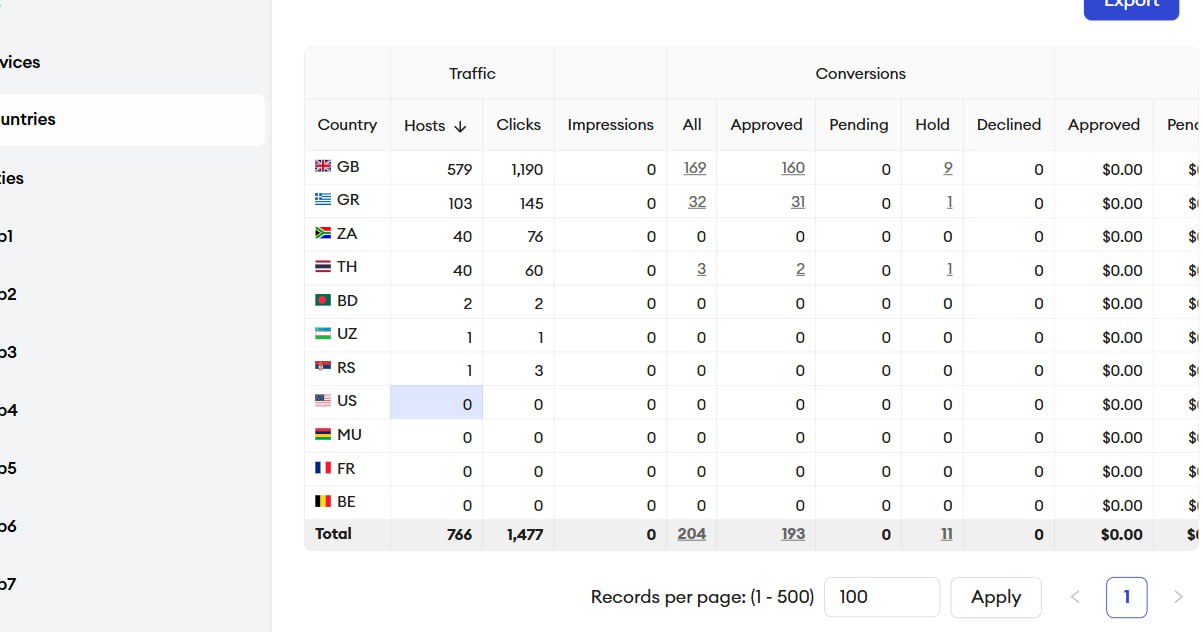This screenshot has height=632, width=1202.
Task: Select page 1 in pagination
Action: (1126, 597)
